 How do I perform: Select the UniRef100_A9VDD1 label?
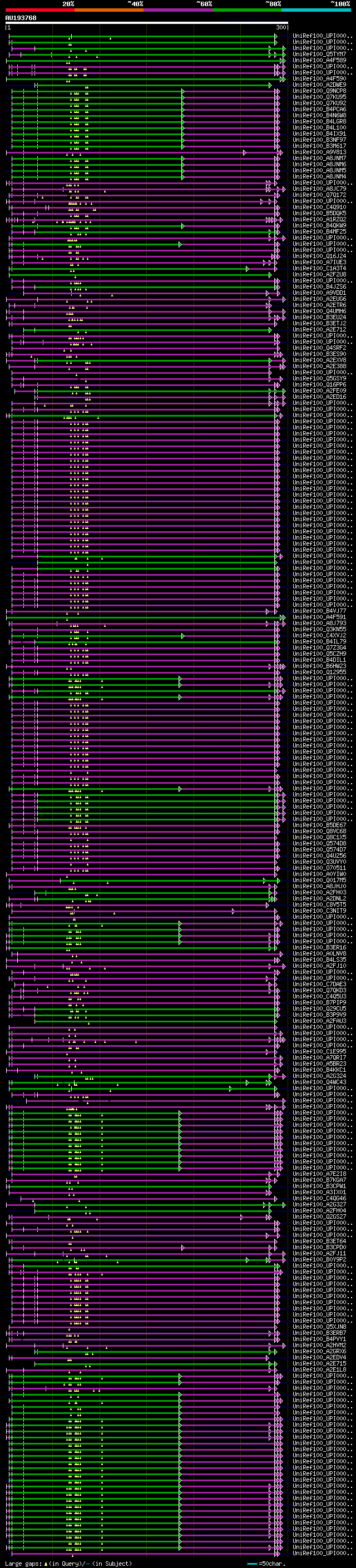coord(319,293)
